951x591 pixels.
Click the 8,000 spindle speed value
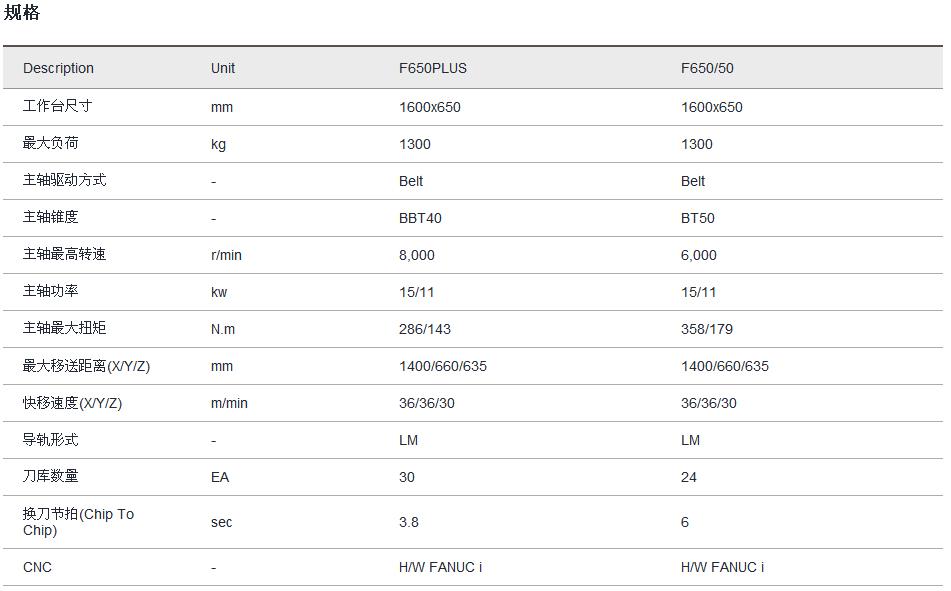pyautogui.click(x=416, y=255)
